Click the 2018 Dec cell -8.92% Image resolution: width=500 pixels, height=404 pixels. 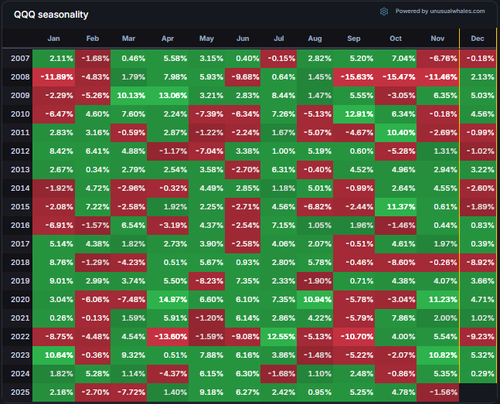click(x=478, y=263)
